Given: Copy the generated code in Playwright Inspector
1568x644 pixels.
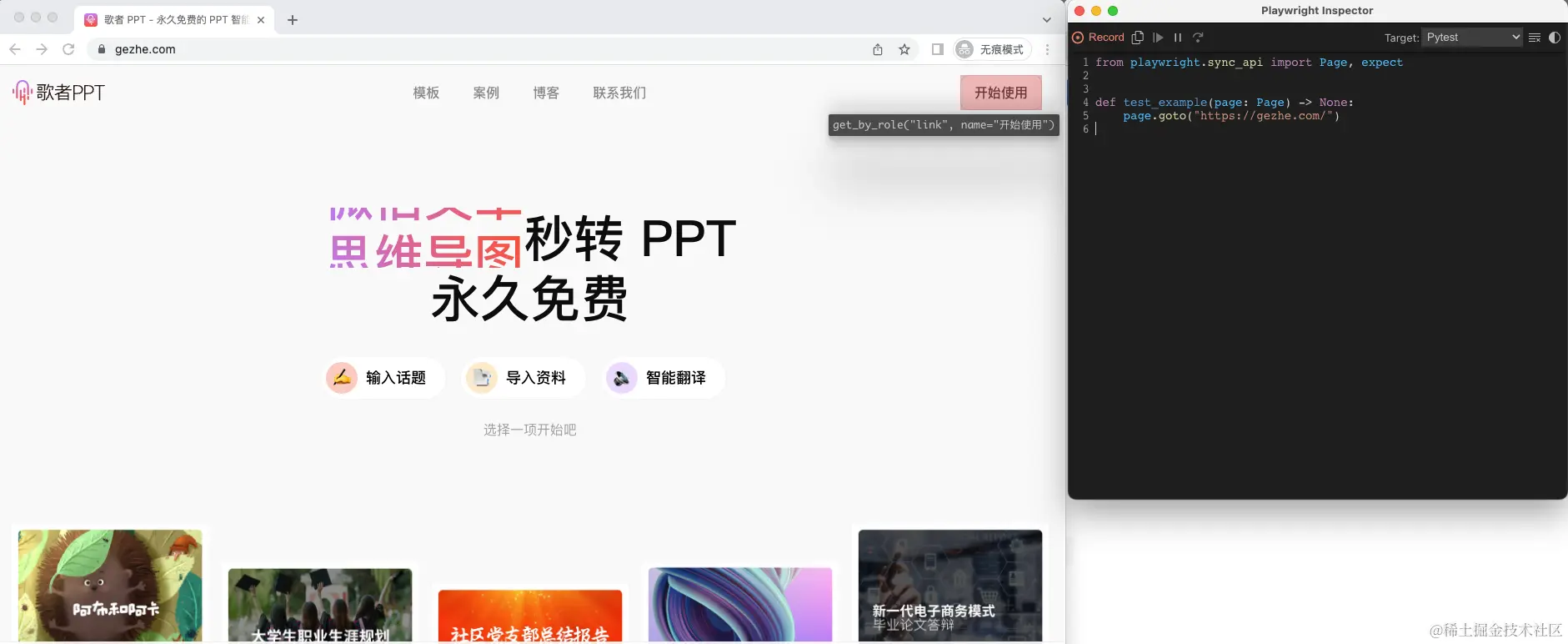Looking at the screenshot, I should tap(1137, 38).
